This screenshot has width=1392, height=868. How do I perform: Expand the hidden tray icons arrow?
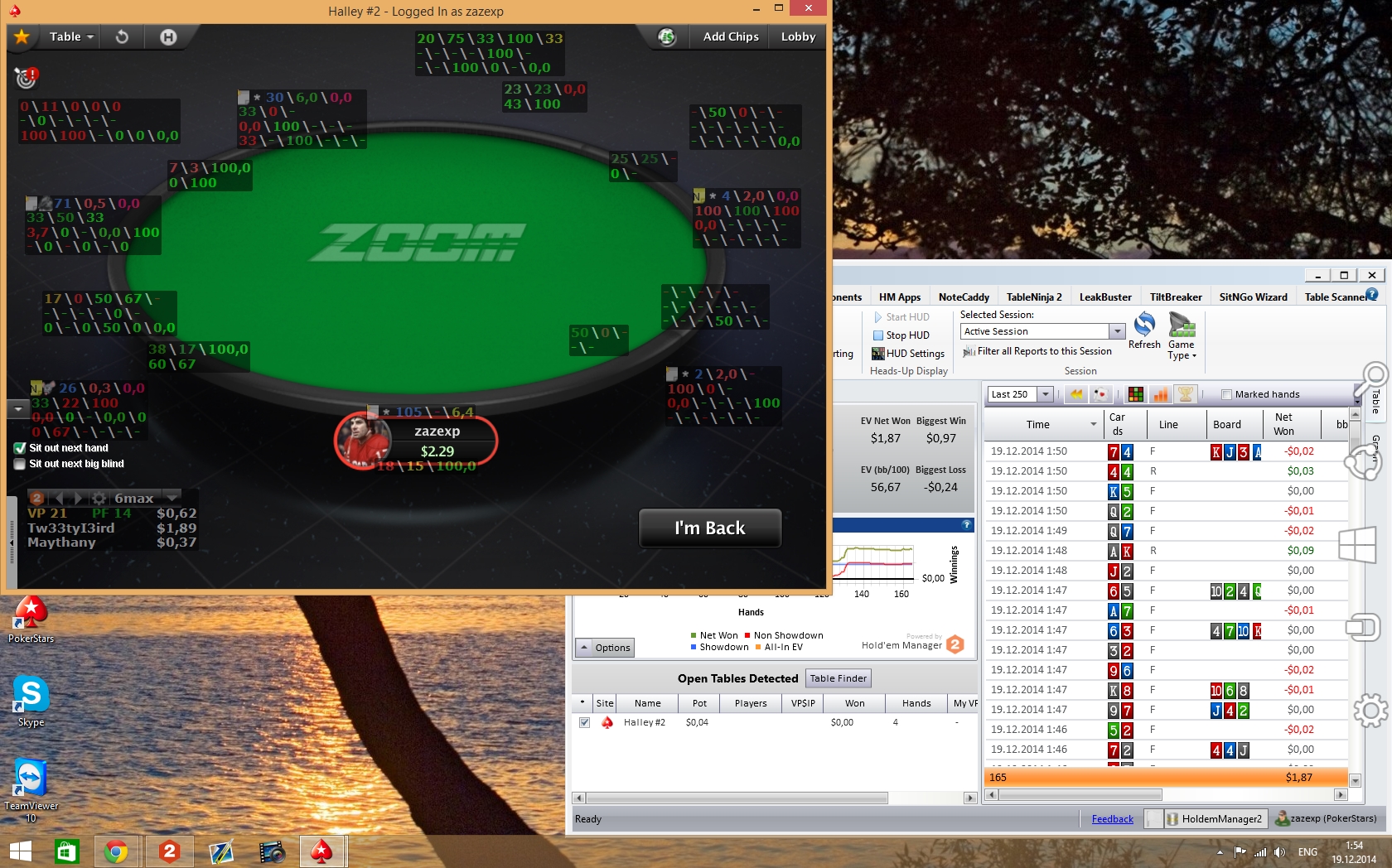point(1220,852)
